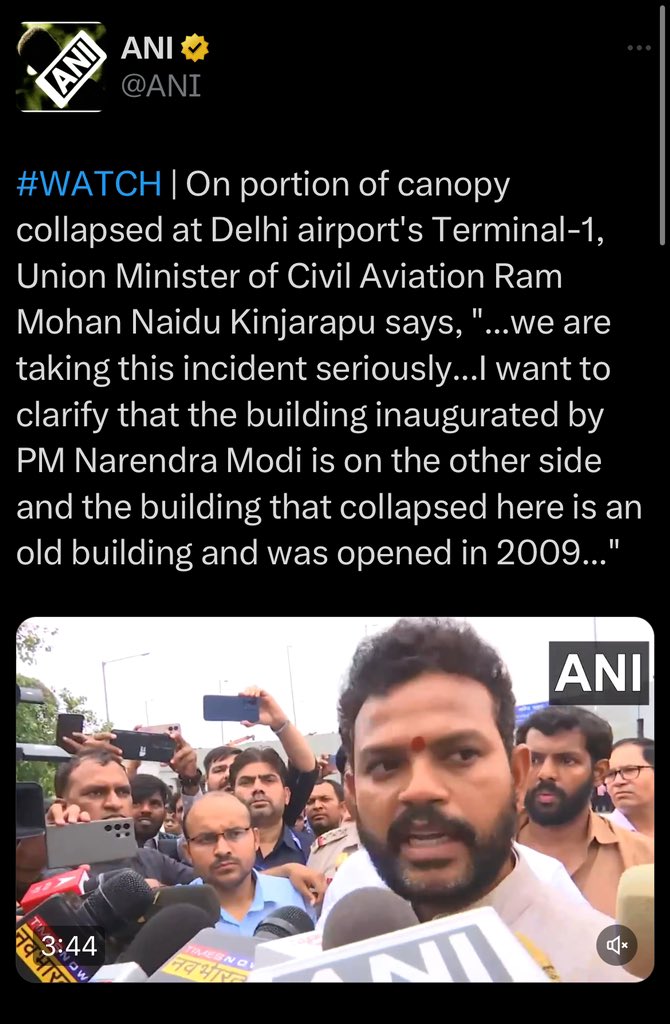Image resolution: width=670 pixels, height=1024 pixels.
Task: Click the red bindi on the speaker's forehead
Action: coord(418,743)
